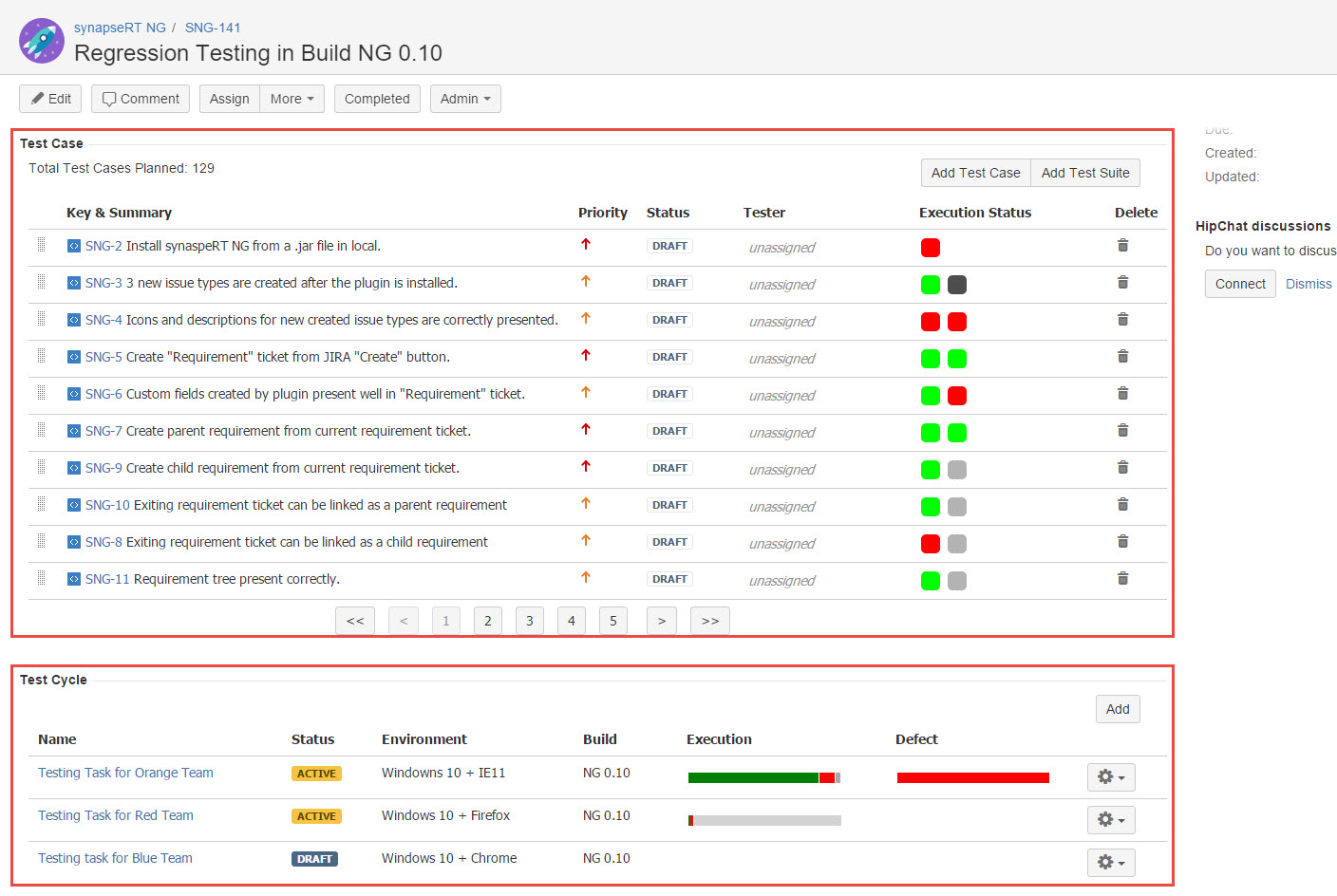Viewport: 1337px width, 896px height.
Task: Dismiss the HipChat discussions prompt
Action: click(x=1309, y=284)
